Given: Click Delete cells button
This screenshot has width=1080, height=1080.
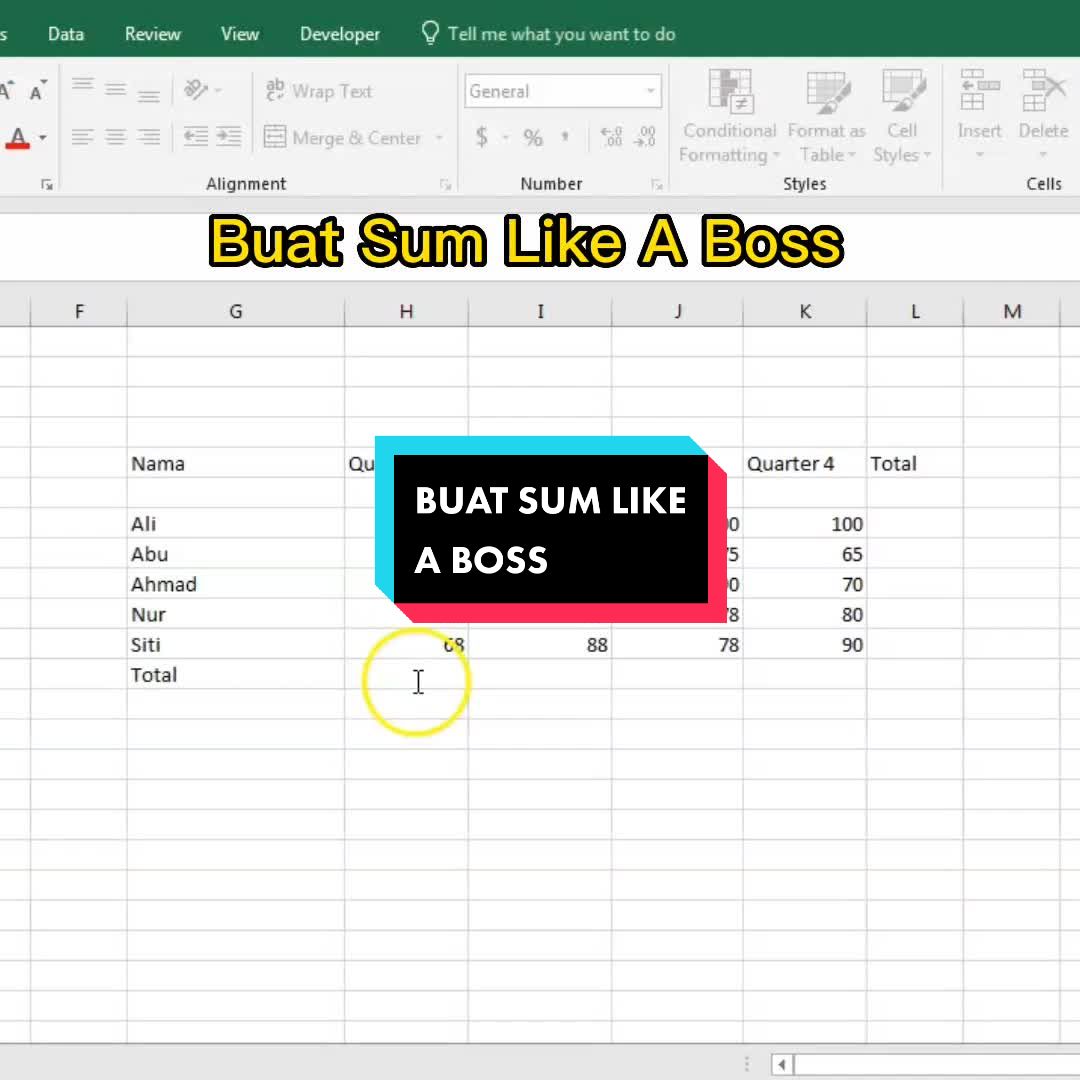Looking at the screenshot, I should [1043, 114].
